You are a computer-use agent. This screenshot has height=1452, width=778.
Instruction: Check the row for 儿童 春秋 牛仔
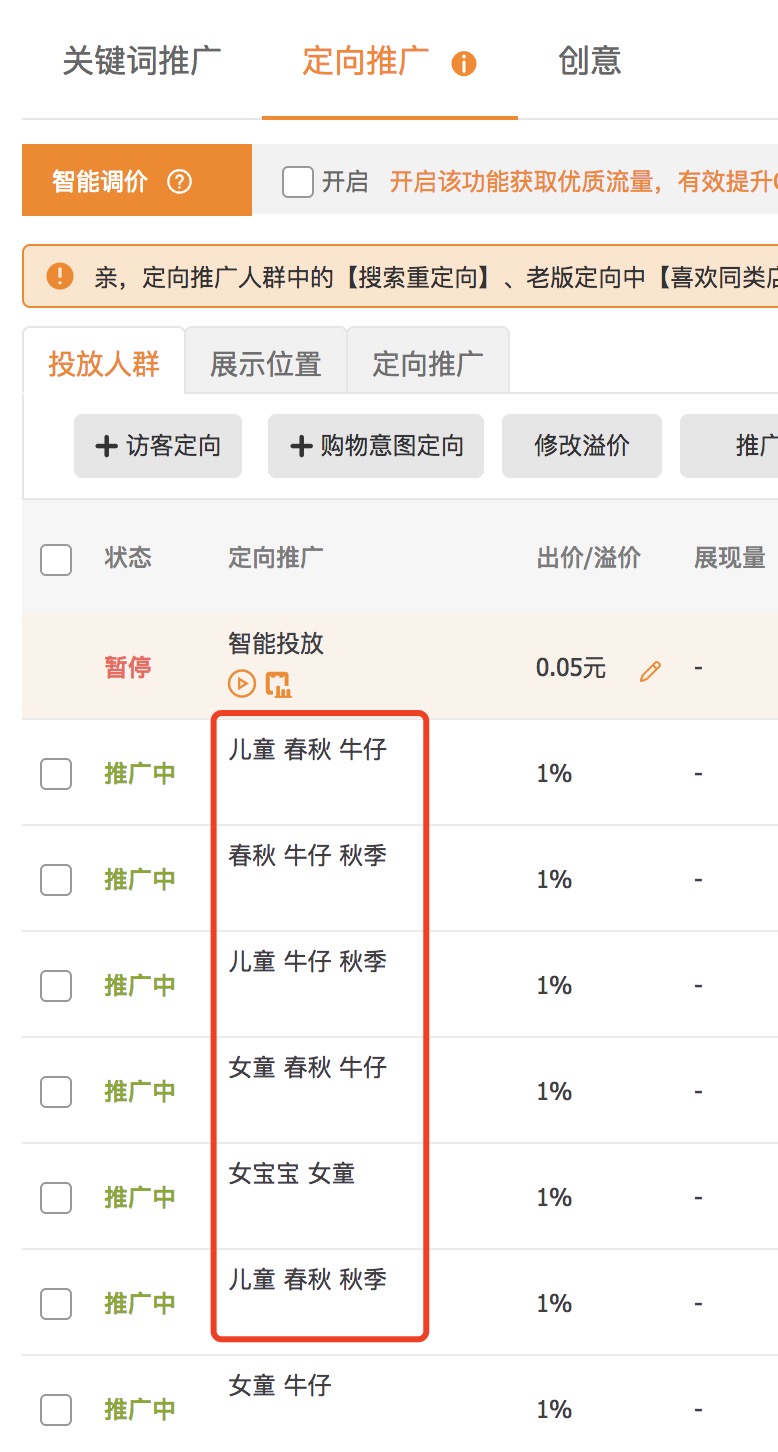click(x=55, y=773)
